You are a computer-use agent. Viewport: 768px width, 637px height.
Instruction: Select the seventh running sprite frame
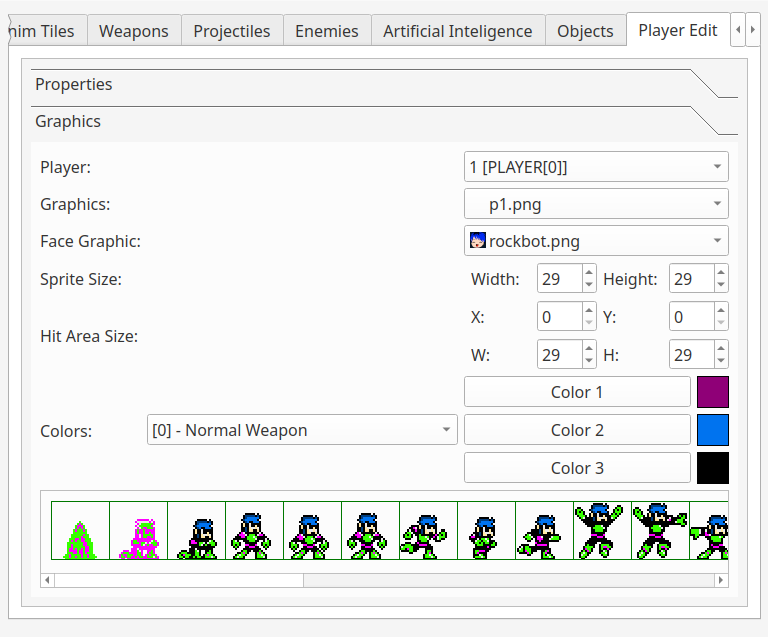[x=428, y=530]
